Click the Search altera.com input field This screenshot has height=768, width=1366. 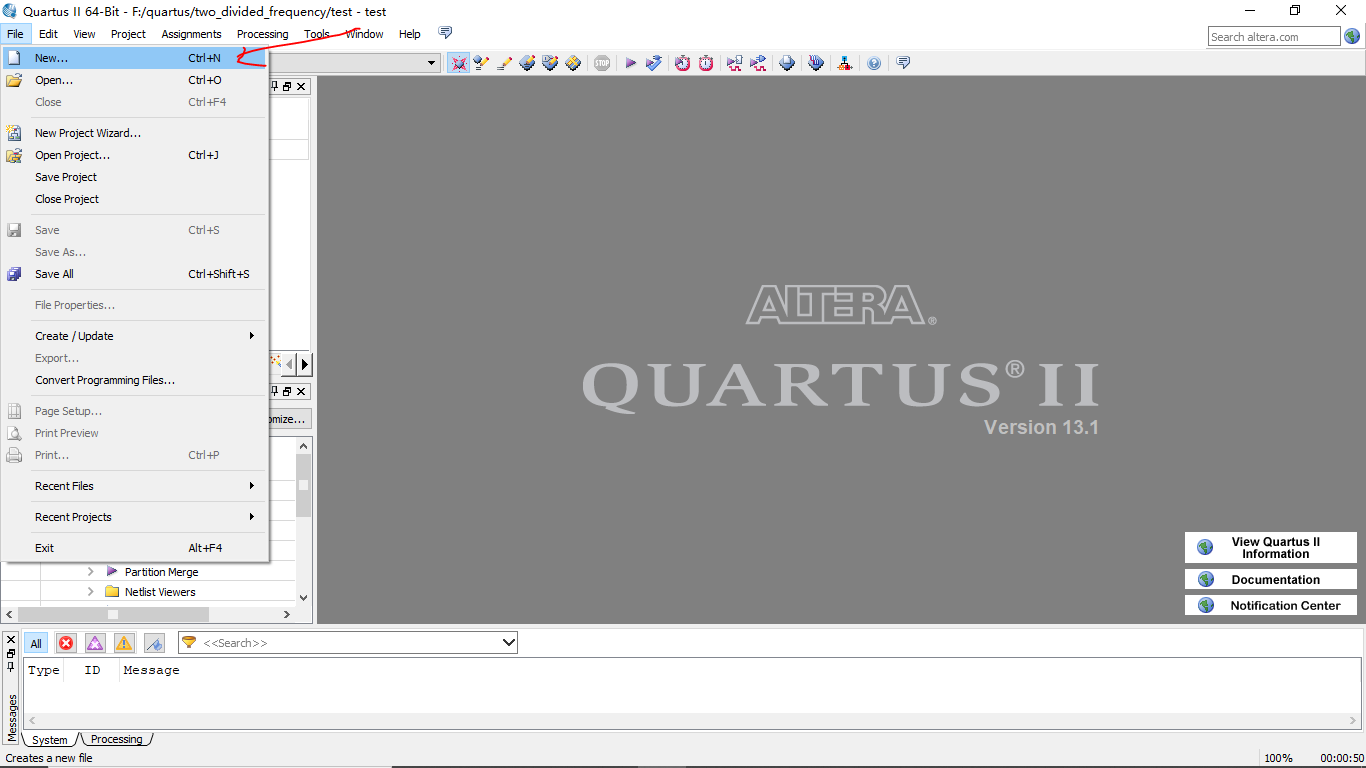pos(1272,35)
